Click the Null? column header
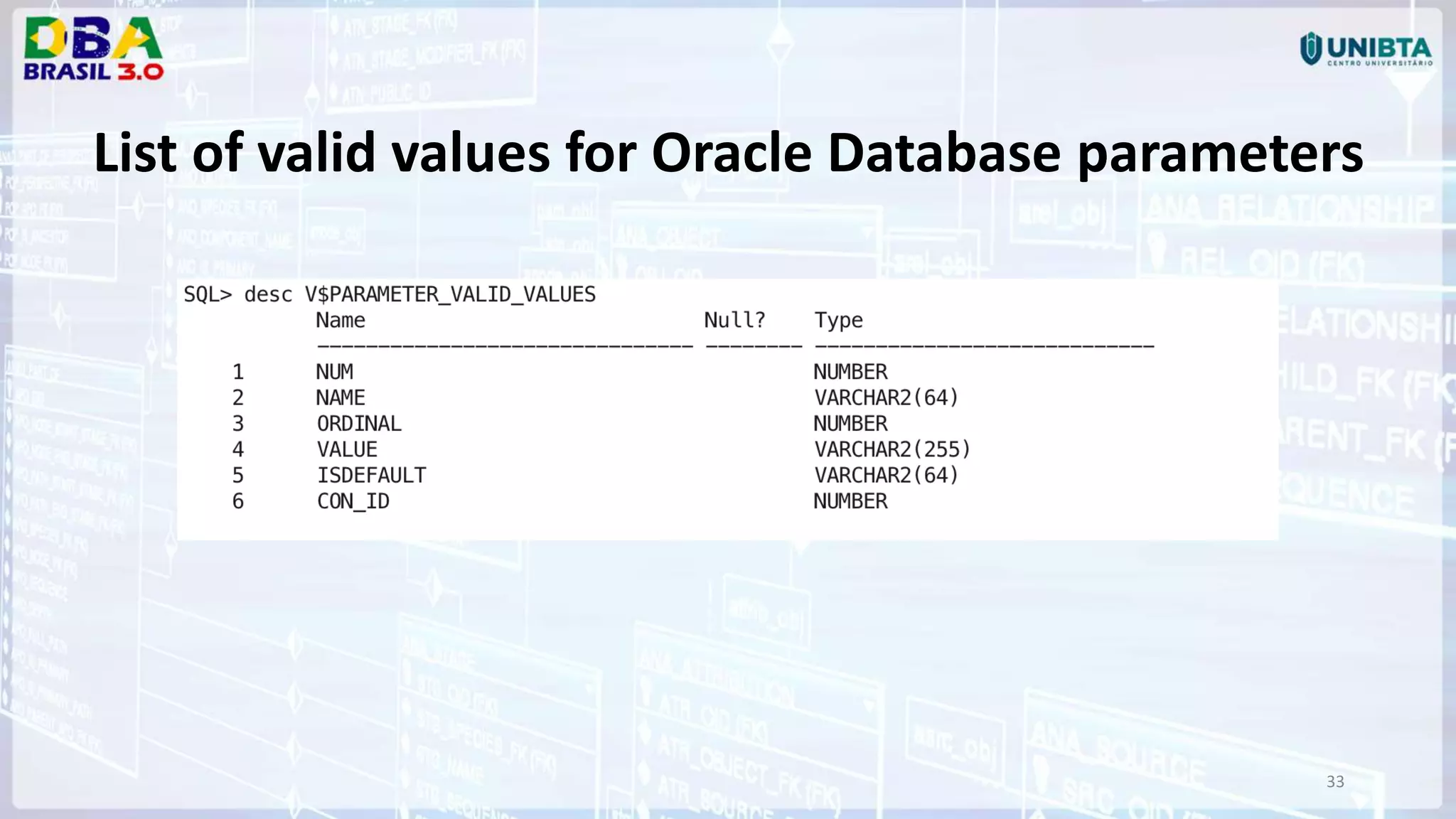 coord(734,321)
